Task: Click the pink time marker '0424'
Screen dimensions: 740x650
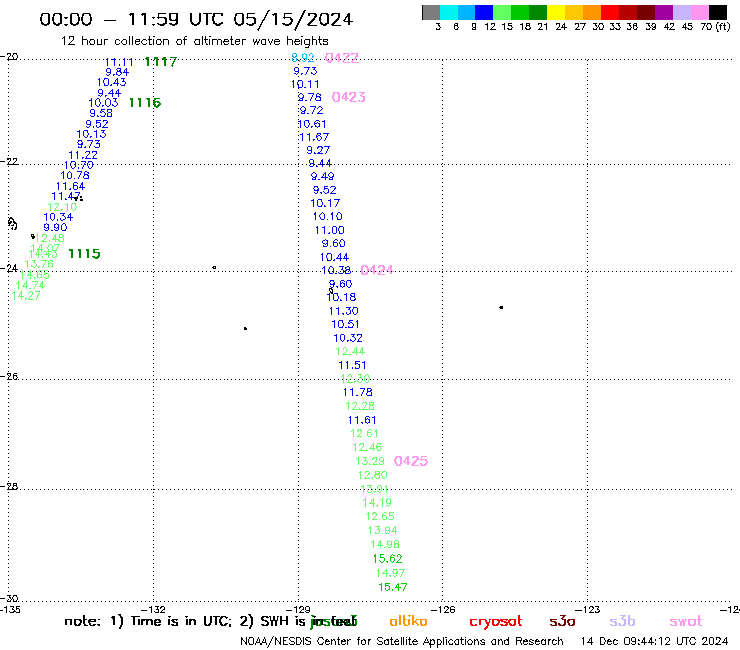Action: tap(377, 270)
